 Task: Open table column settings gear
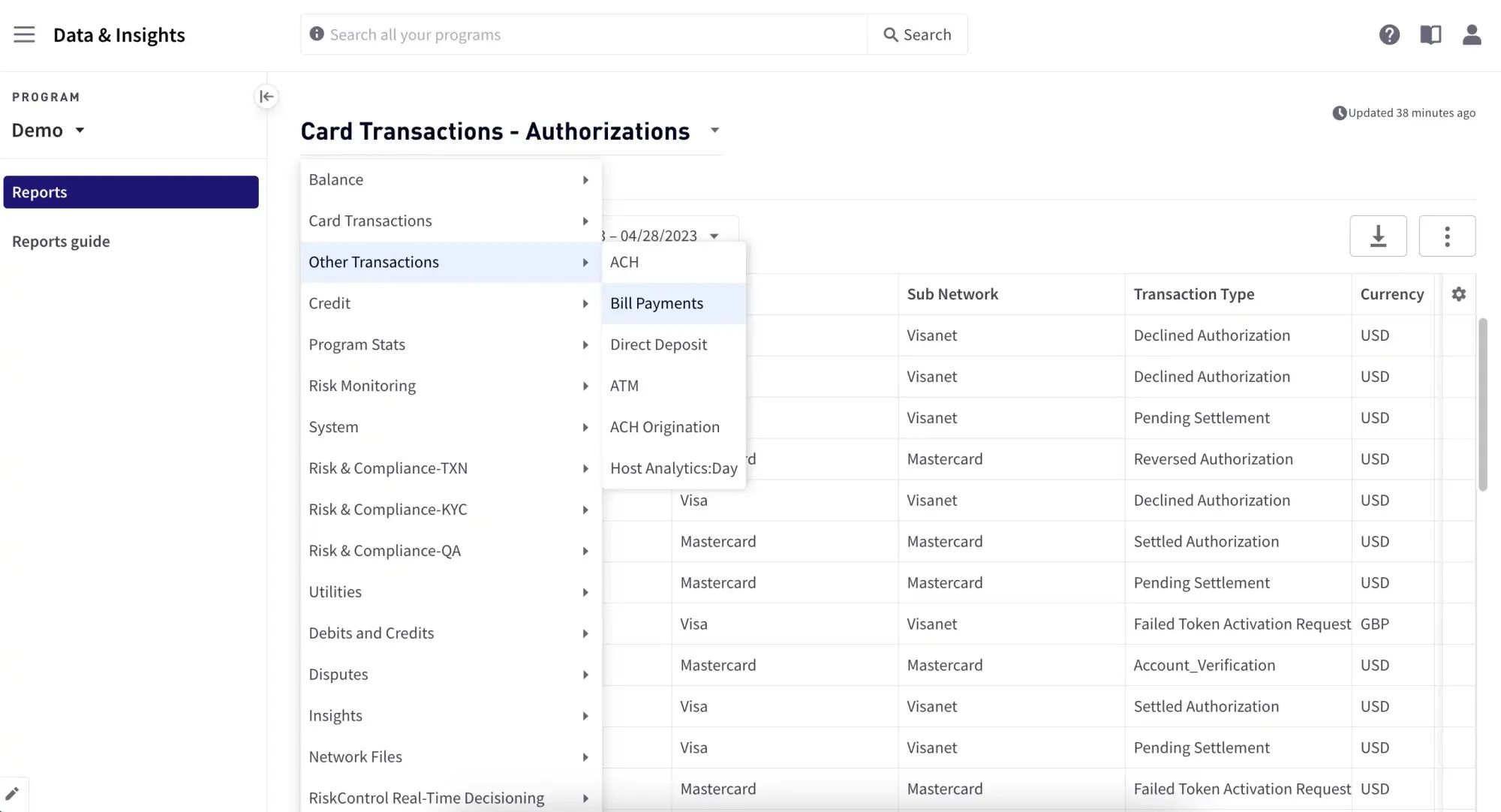tap(1458, 294)
